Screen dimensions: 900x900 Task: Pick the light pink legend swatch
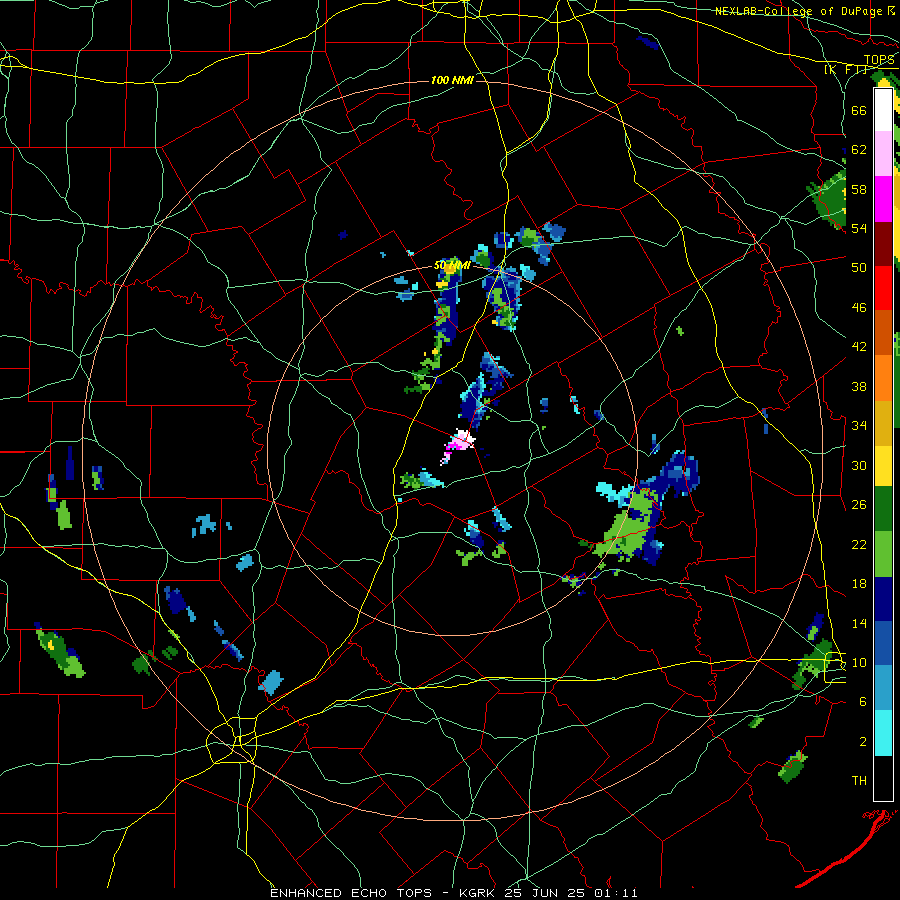click(883, 154)
